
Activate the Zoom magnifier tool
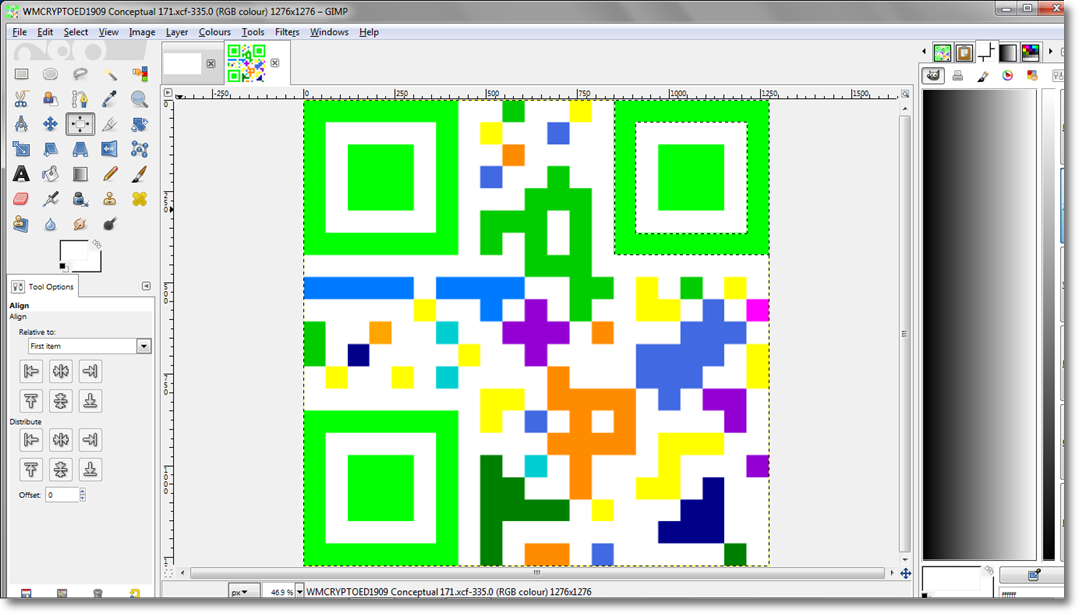click(140, 99)
